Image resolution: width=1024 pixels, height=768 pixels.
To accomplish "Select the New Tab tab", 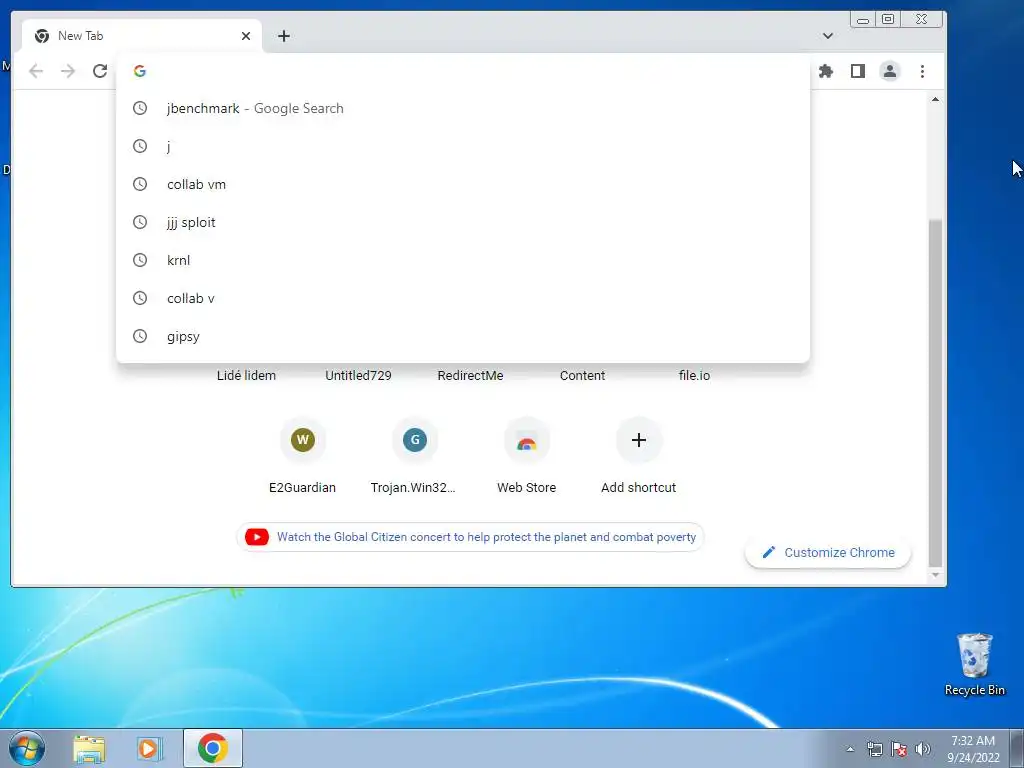I will tap(142, 36).
